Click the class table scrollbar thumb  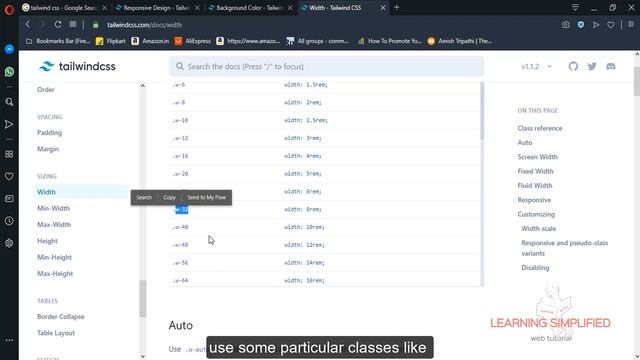point(482,111)
